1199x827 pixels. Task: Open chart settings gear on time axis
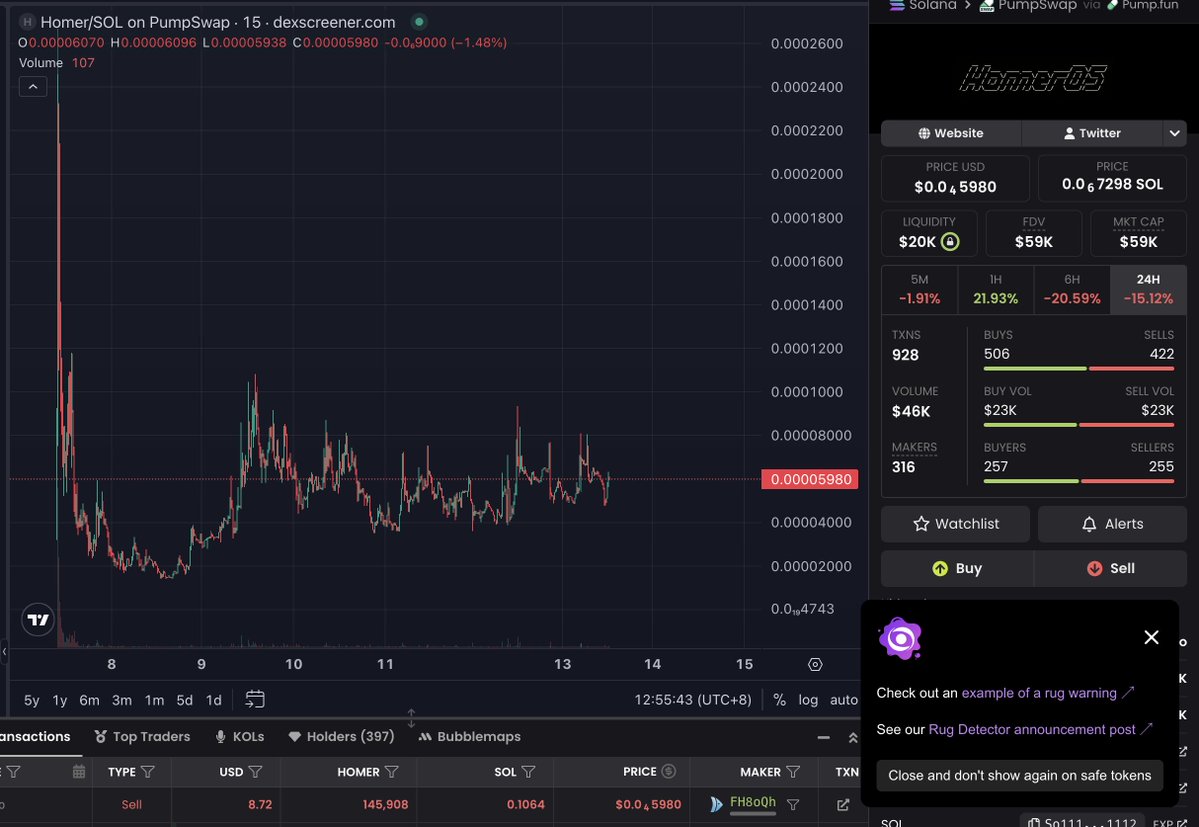coord(815,664)
